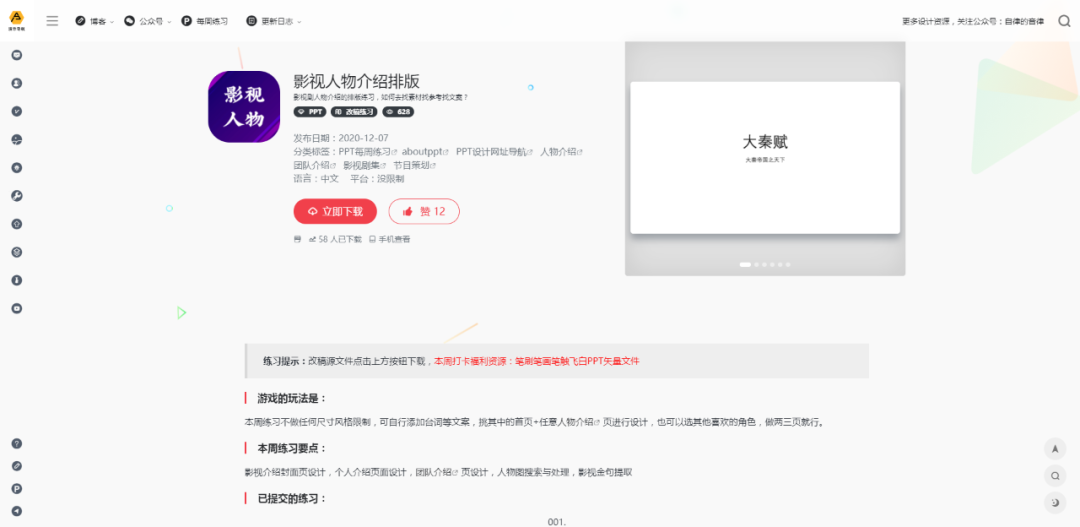
Task: Open the PPT每周练习 tag link
Action: (368, 152)
